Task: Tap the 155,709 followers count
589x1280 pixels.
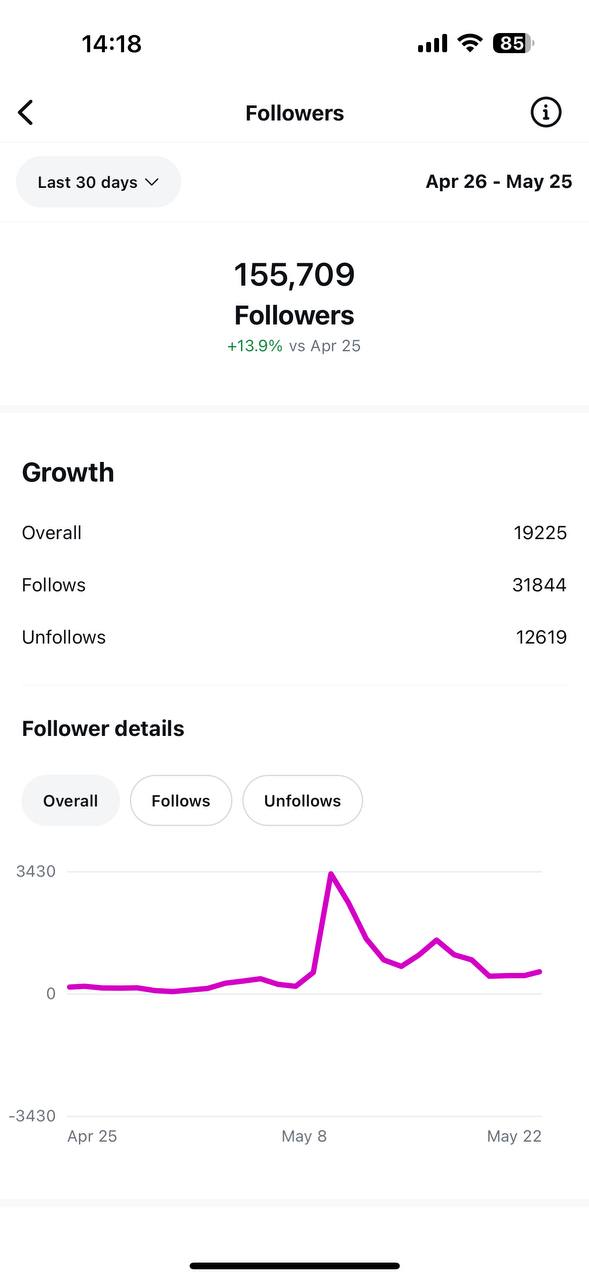Action: 294,274
